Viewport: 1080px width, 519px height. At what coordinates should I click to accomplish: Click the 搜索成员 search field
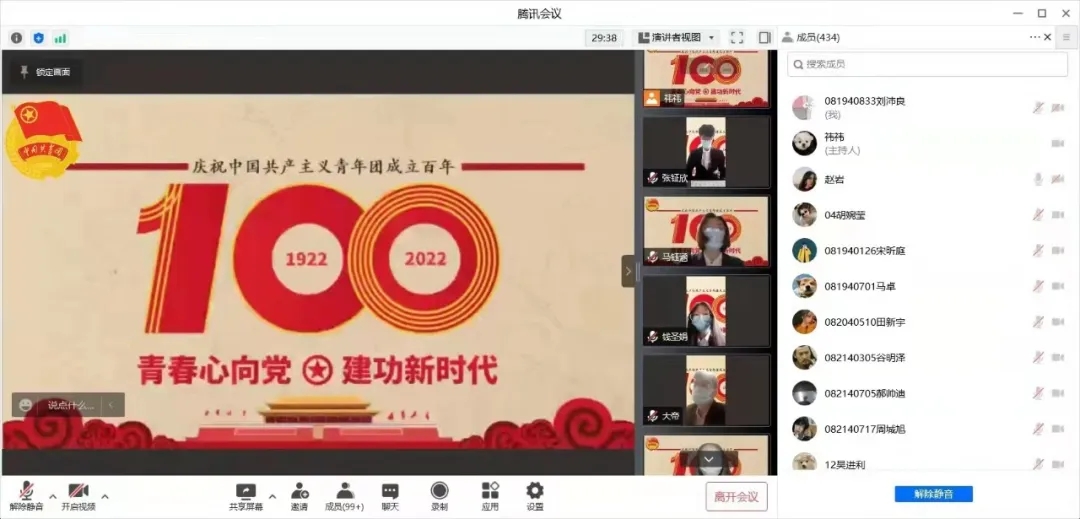(927, 64)
